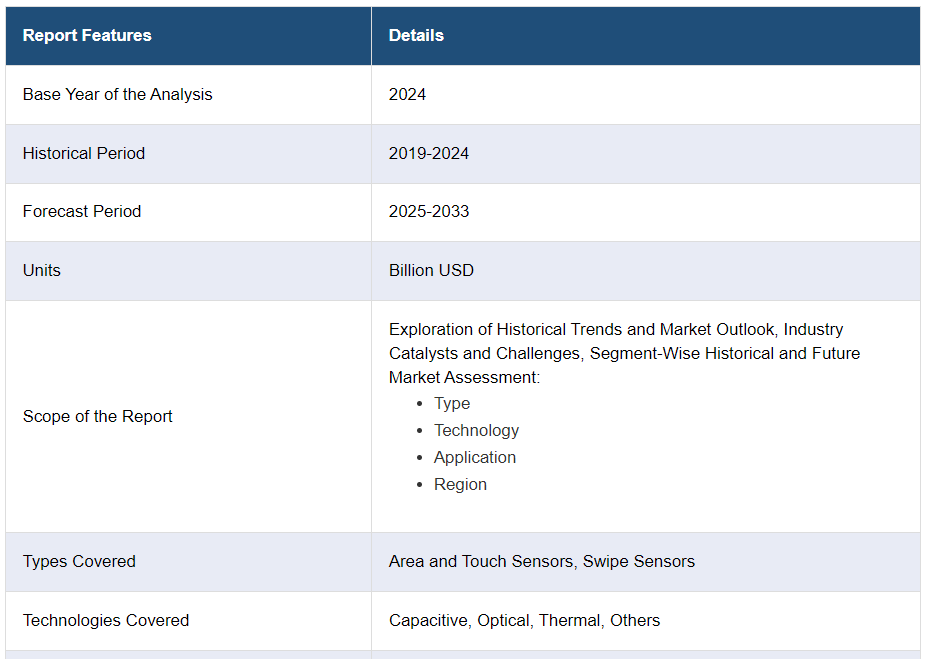Select the Technologies Covered row label
This screenshot has width=928, height=659.
click(x=106, y=621)
